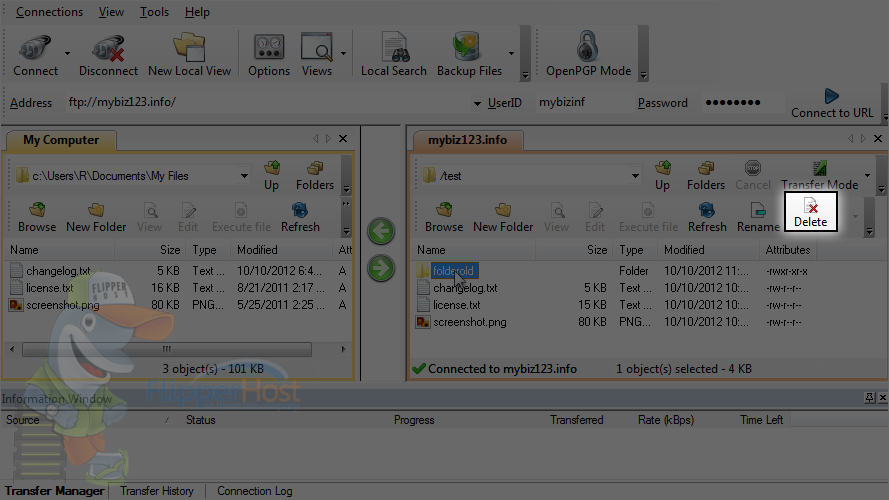Click the Disconnect toolbar icon
Image resolution: width=889 pixels, height=500 pixels.
click(108, 55)
